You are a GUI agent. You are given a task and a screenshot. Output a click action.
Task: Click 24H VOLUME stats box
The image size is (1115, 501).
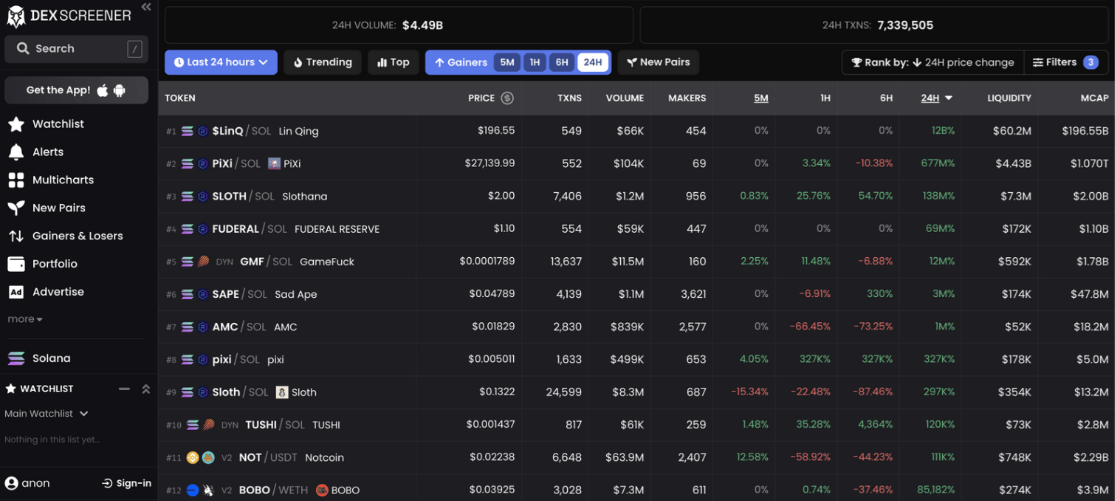[399, 26]
